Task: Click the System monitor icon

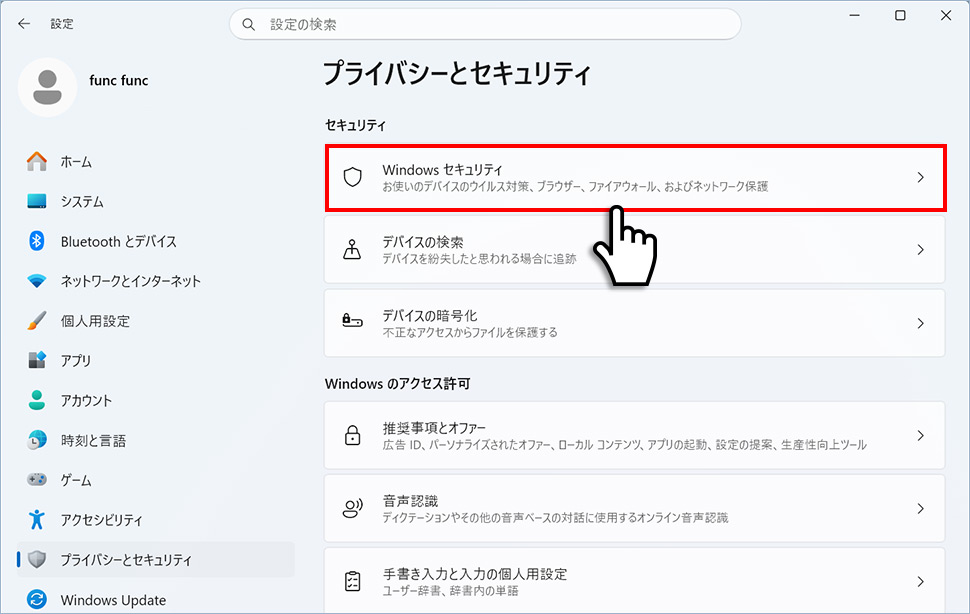Action: tap(36, 201)
